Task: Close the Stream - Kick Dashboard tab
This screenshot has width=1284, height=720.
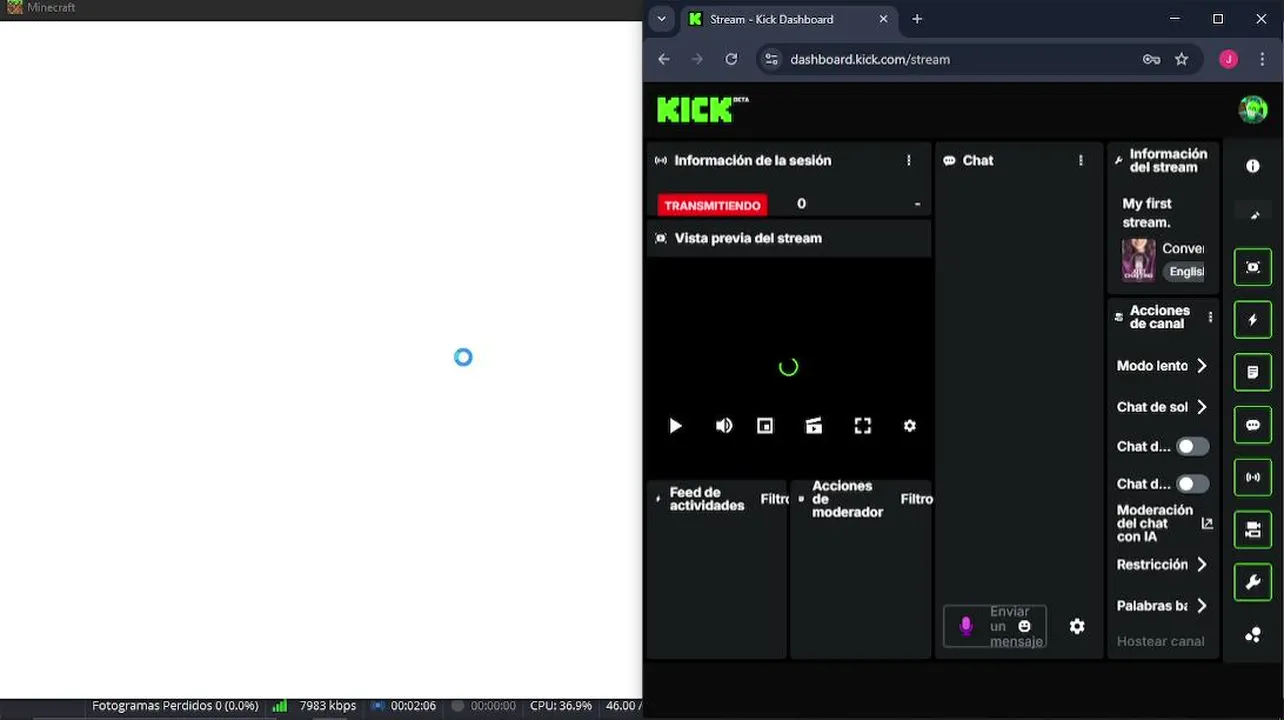Action: click(883, 19)
